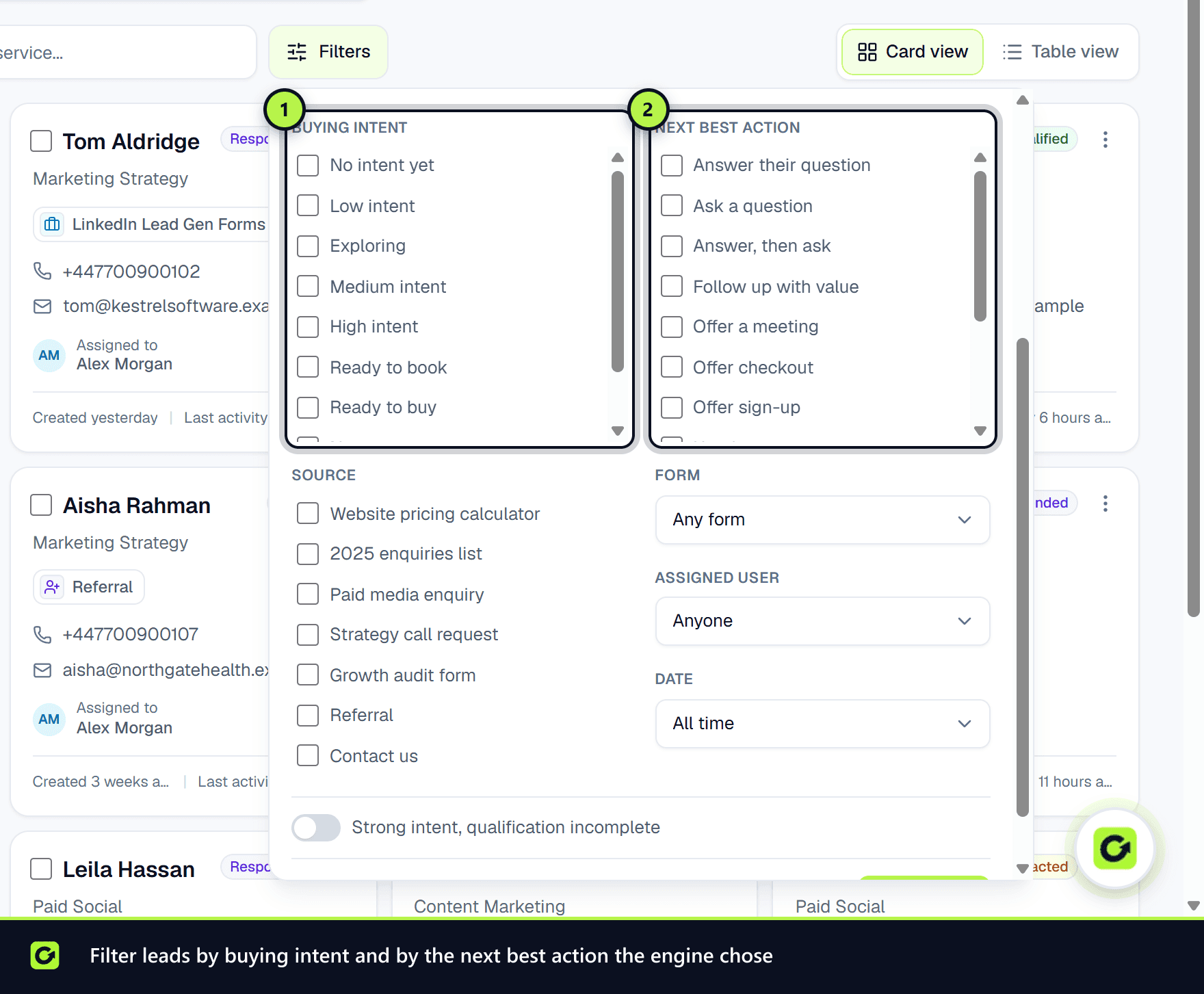
Task: Click the AM avatar on Tom Aldridge's card
Action: pyautogui.click(x=49, y=355)
